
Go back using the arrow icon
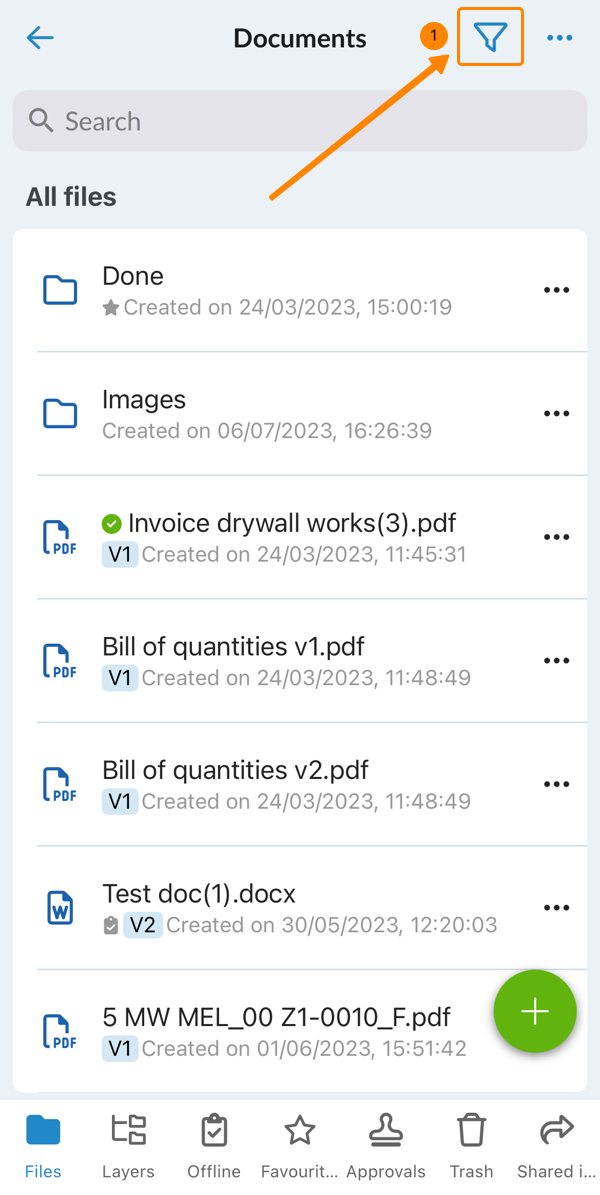click(x=40, y=39)
